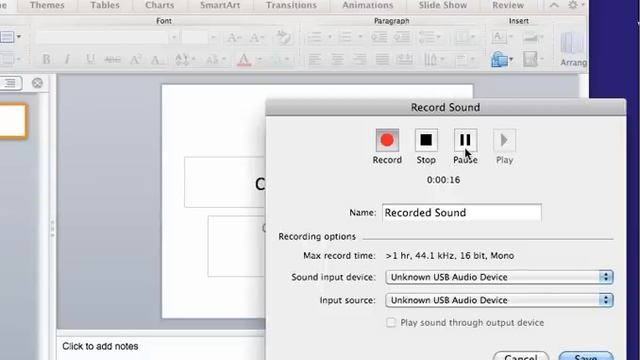Screen dimensions: 640x360
Task: Align text left
Action: (315, 60)
